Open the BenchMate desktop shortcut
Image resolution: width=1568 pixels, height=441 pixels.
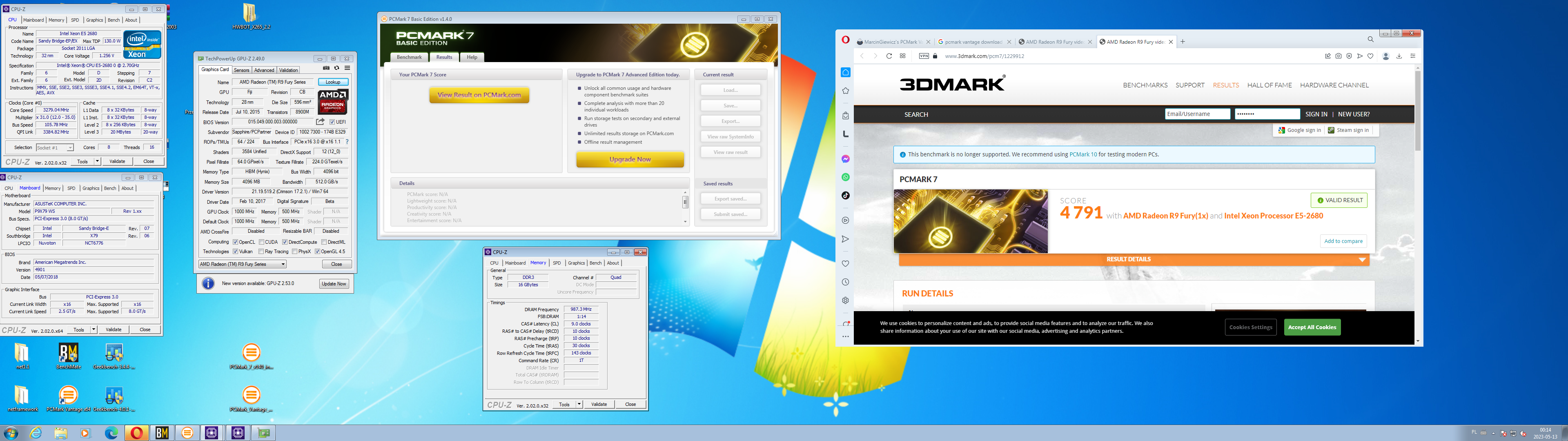(68, 356)
